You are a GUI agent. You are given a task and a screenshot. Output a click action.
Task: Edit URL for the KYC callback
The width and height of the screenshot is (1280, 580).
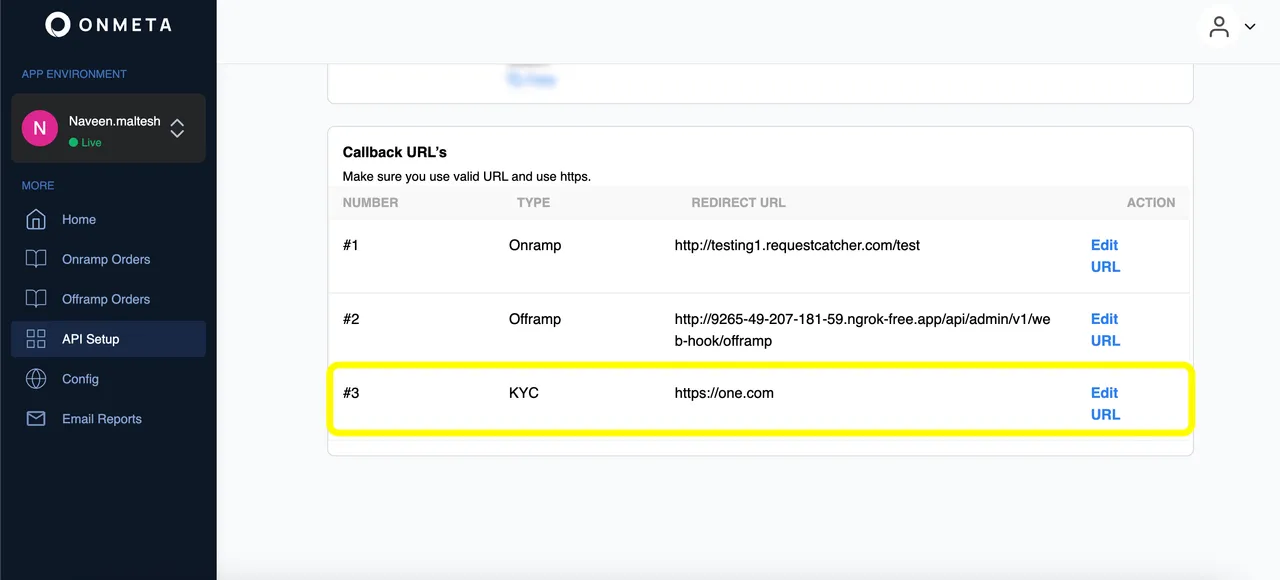(1105, 404)
